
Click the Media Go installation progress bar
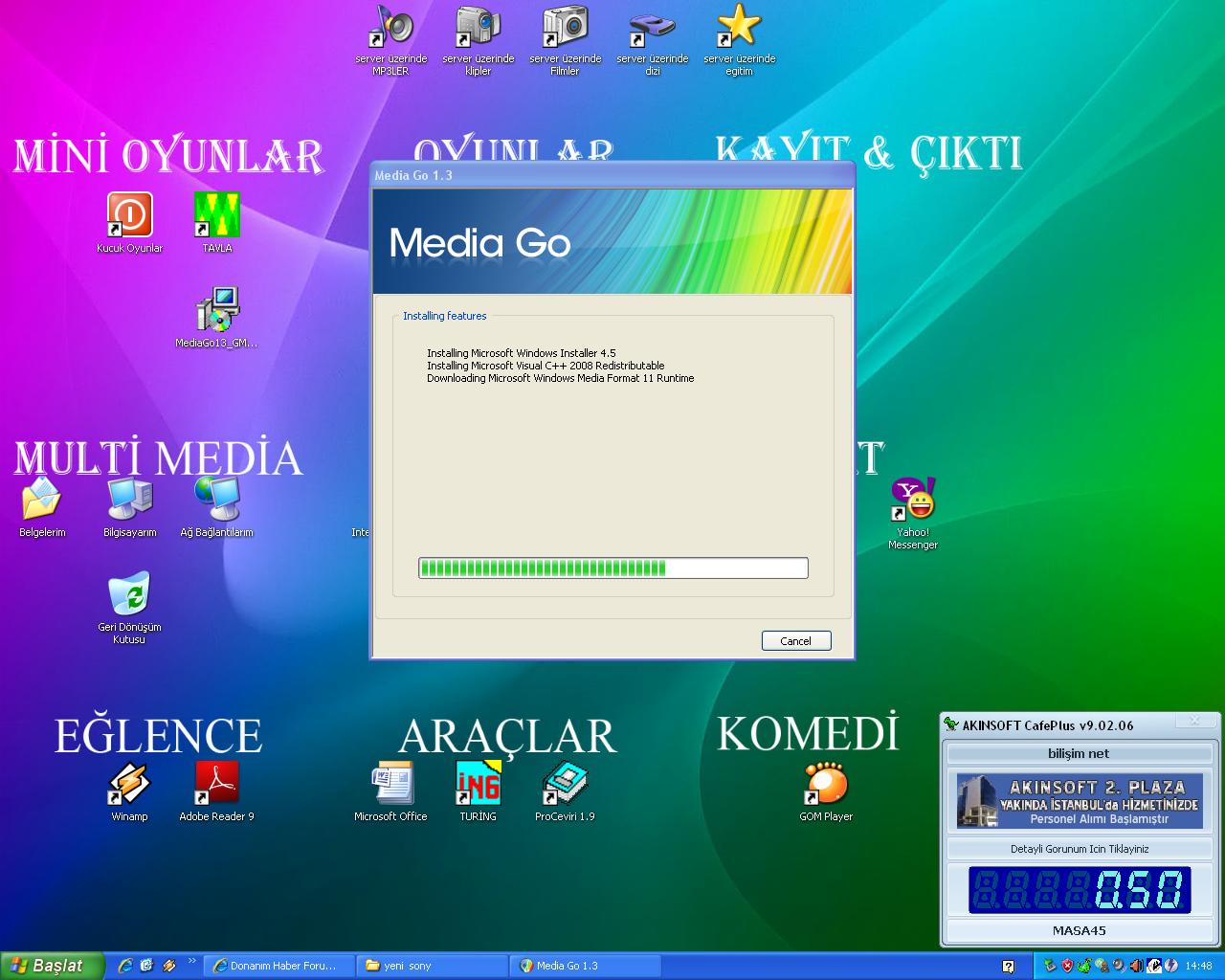[613, 568]
